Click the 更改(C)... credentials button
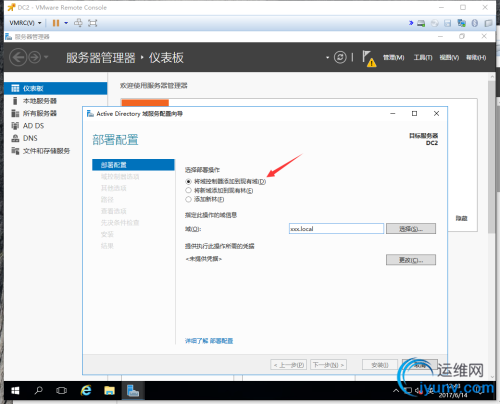Screen dimensions: 500x404 pyautogui.click(x=411, y=260)
